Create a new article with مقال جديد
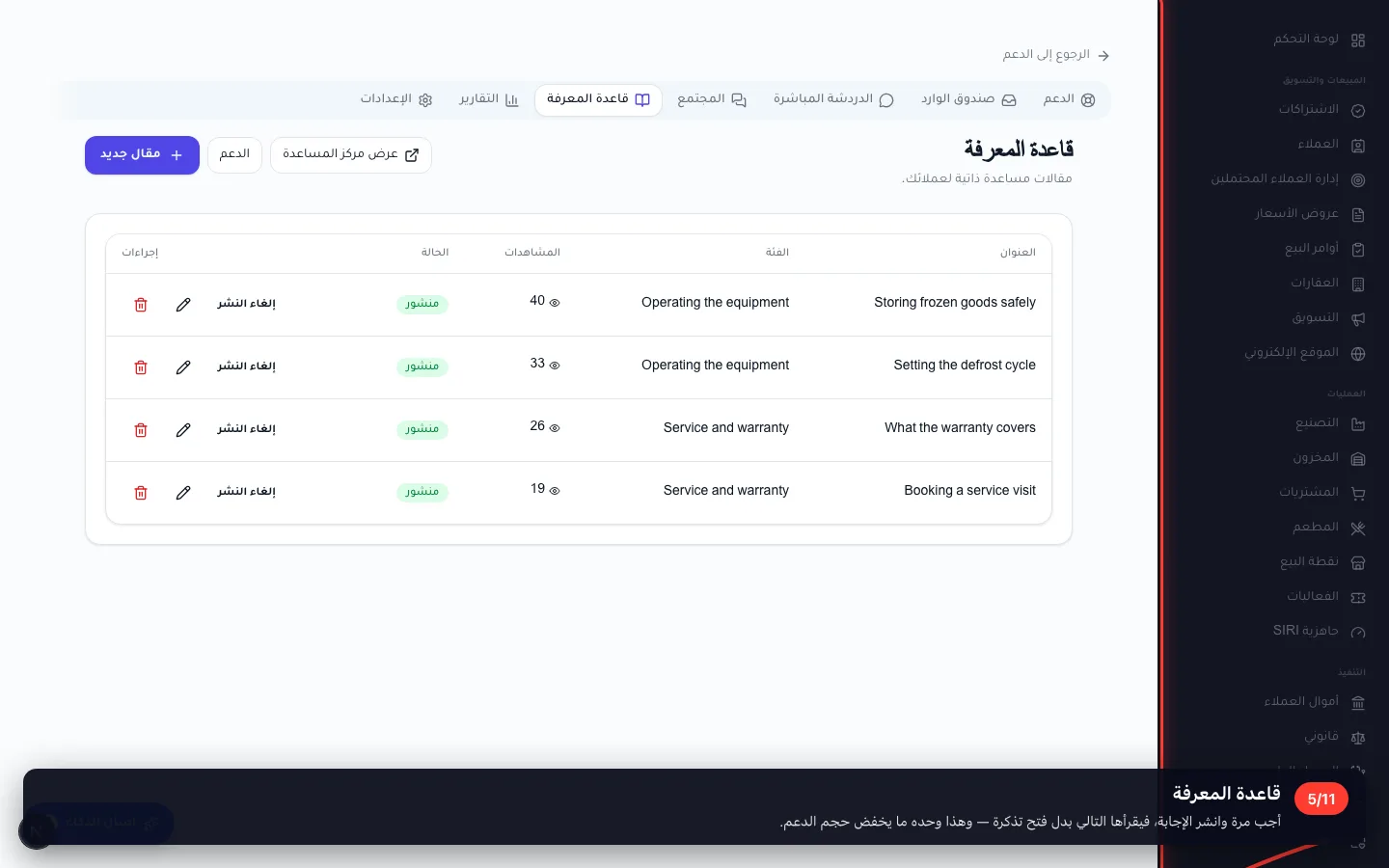This screenshot has height=868, width=1389. (x=142, y=155)
